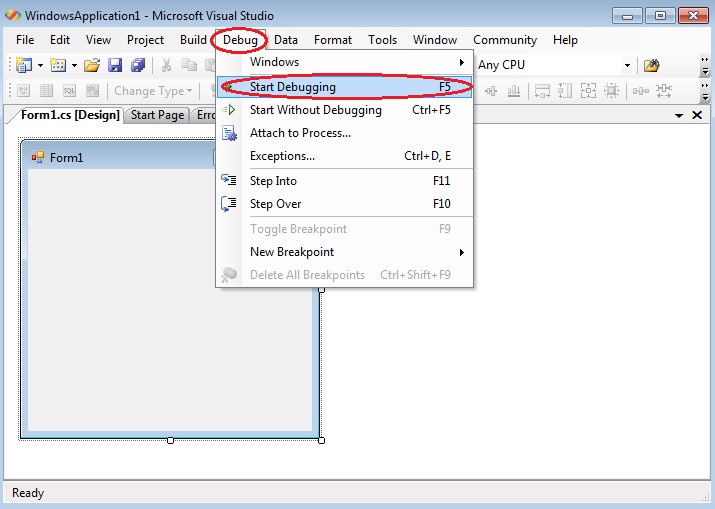Choose Step Over from the menu
The height and width of the screenshot is (509, 715).
point(345,204)
